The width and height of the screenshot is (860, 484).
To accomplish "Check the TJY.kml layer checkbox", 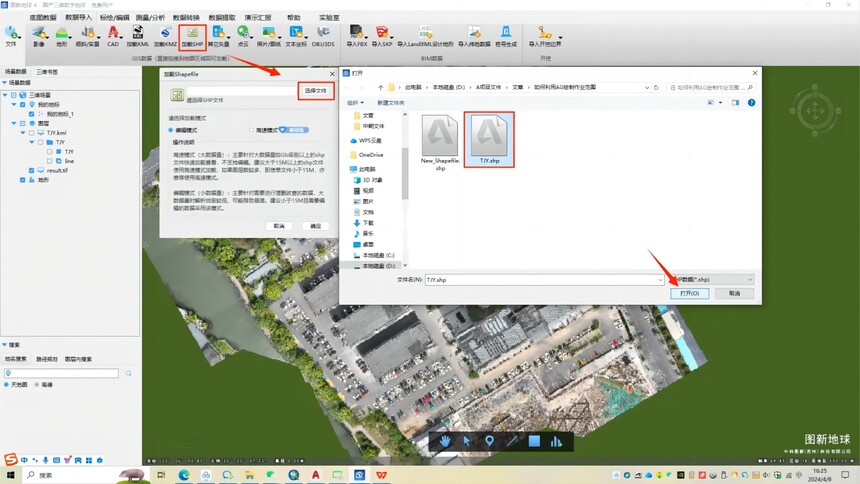I will [31, 133].
